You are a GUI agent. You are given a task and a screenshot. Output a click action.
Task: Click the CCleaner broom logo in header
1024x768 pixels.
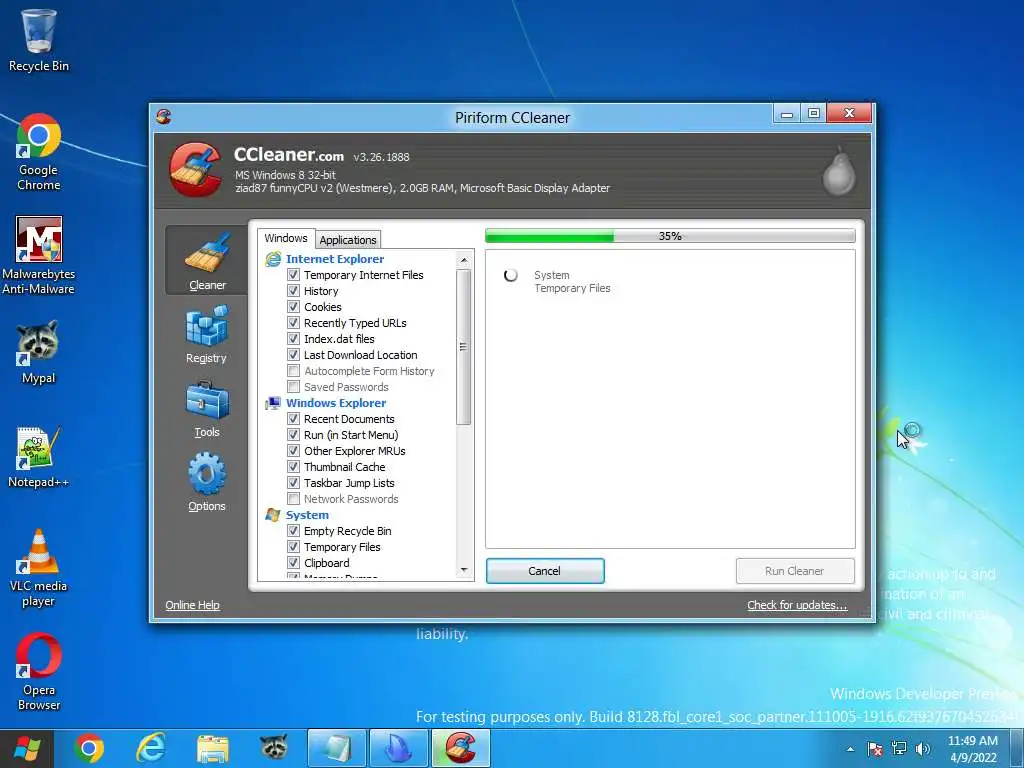(x=195, y=169)
